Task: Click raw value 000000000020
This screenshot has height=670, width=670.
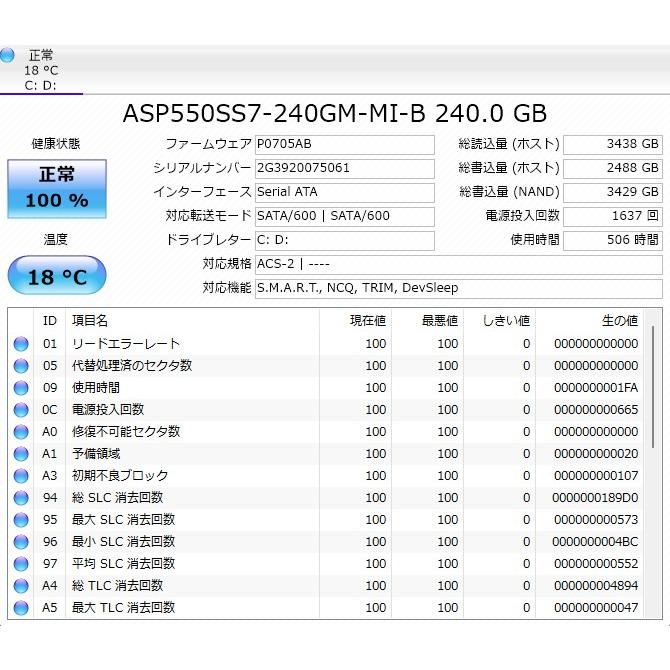Action: 596,454
